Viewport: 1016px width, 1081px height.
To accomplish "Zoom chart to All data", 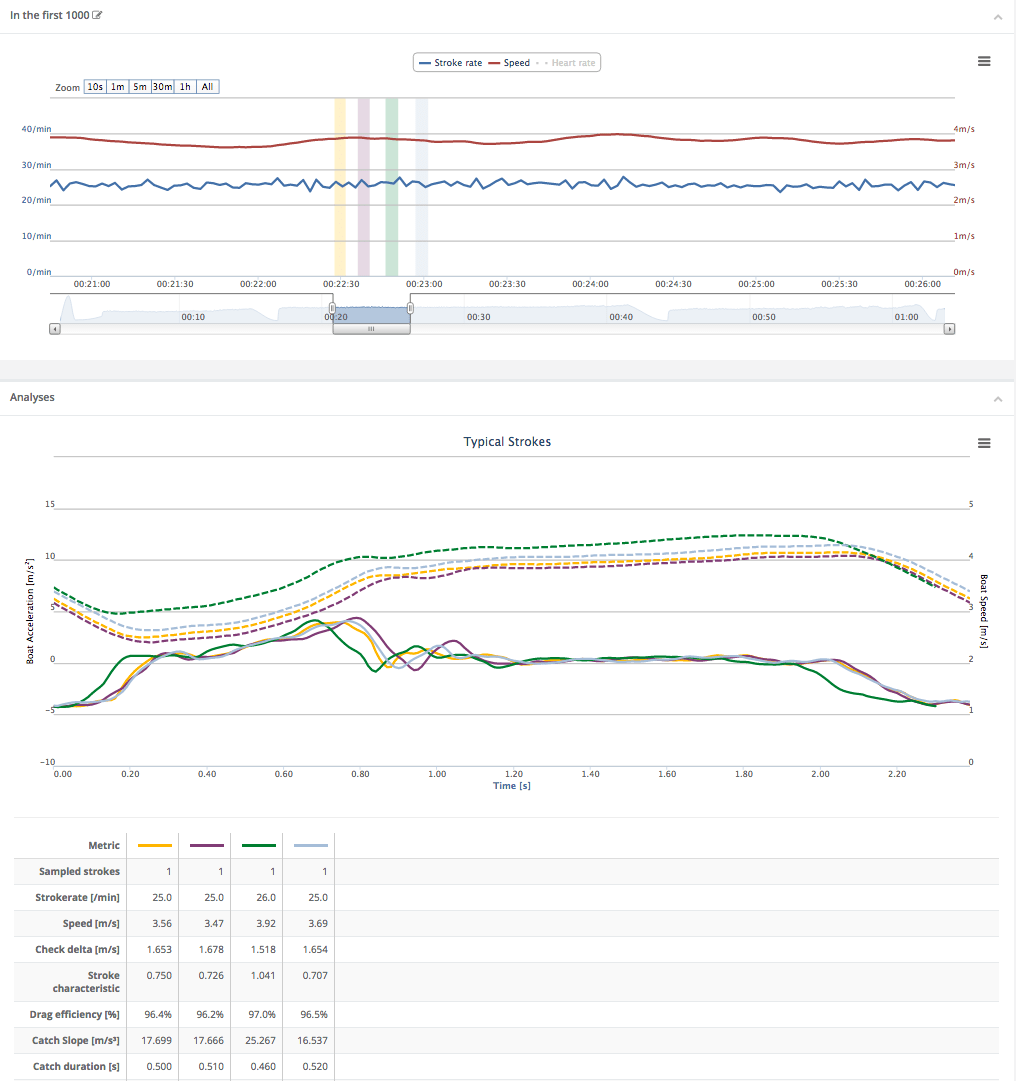I will (207, 87).
